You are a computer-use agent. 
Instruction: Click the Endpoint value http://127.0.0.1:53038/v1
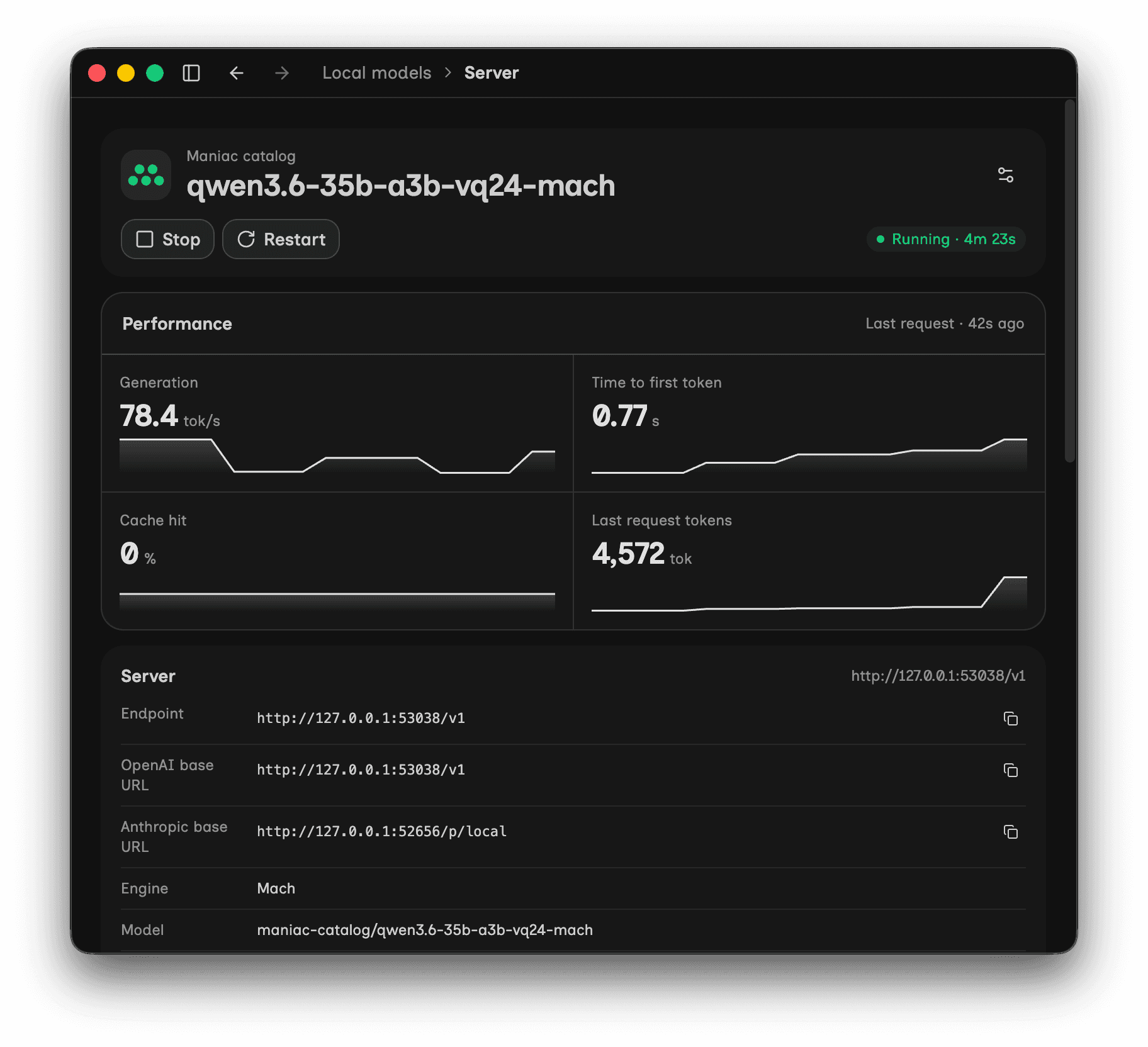coord(361,718)
